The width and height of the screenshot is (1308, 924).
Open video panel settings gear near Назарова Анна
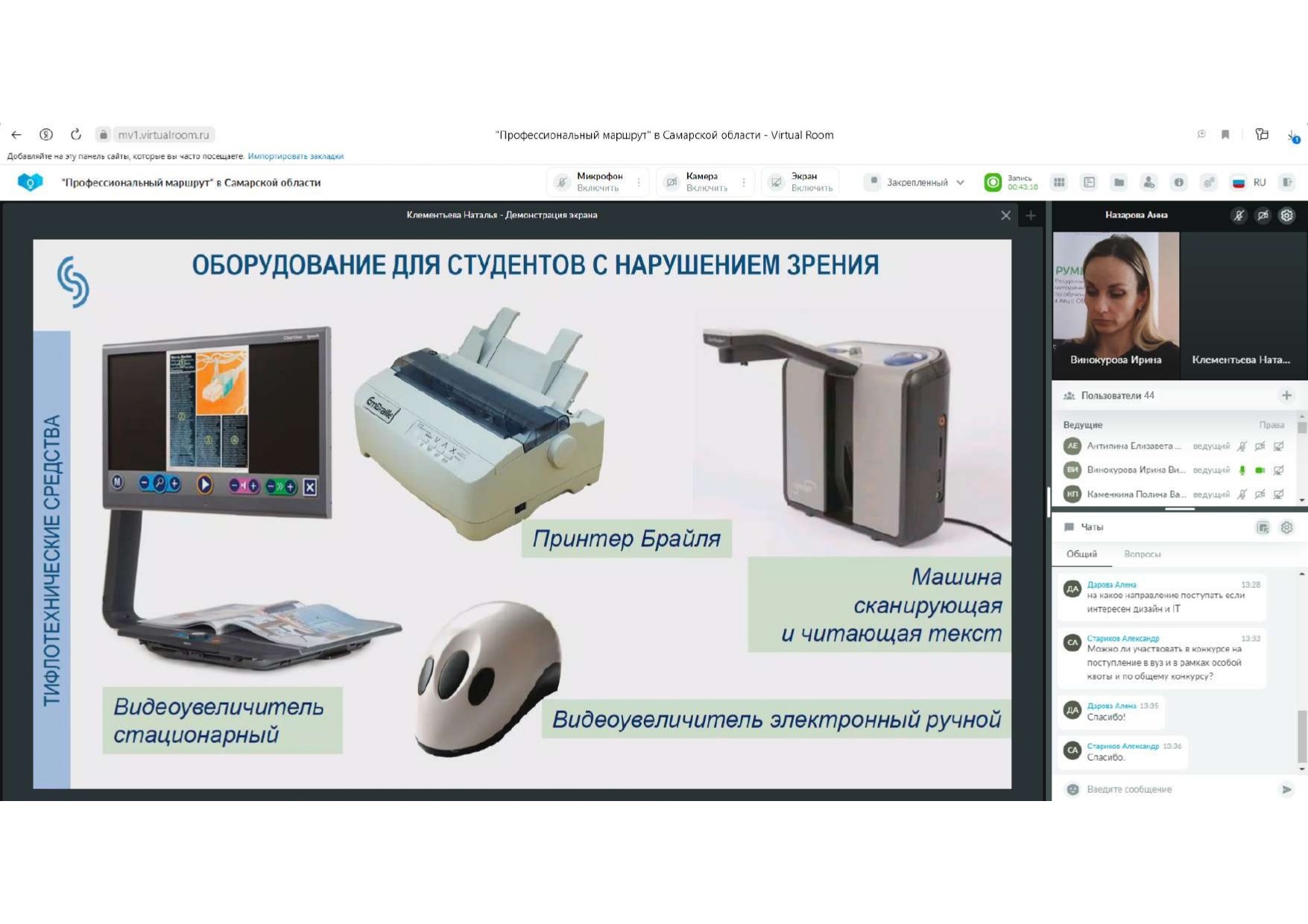tap(1287, 215)
